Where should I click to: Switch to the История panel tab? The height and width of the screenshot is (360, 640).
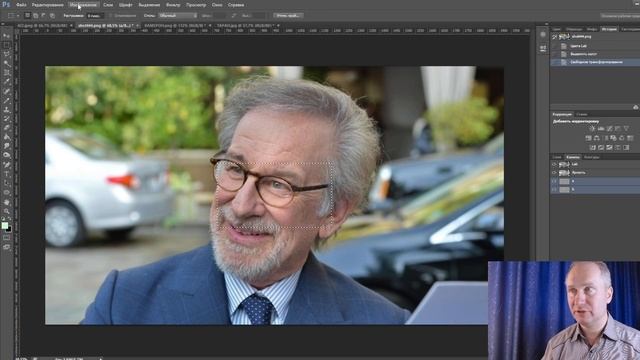pyautogui.click(x=609, y=29)
